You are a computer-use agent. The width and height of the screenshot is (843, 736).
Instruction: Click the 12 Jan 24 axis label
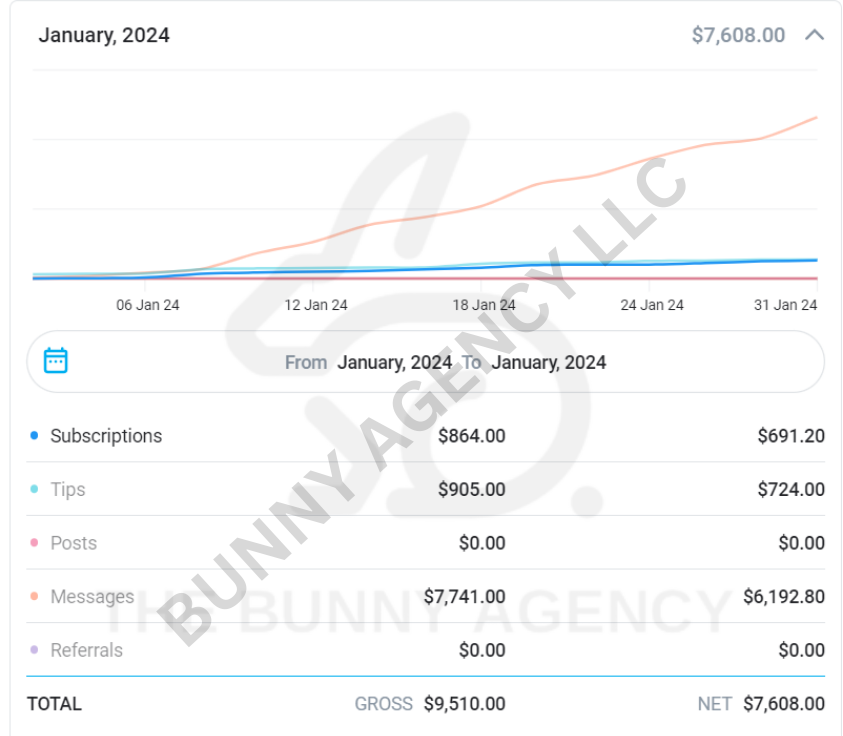pyautogui.click(x=316, y=305)
